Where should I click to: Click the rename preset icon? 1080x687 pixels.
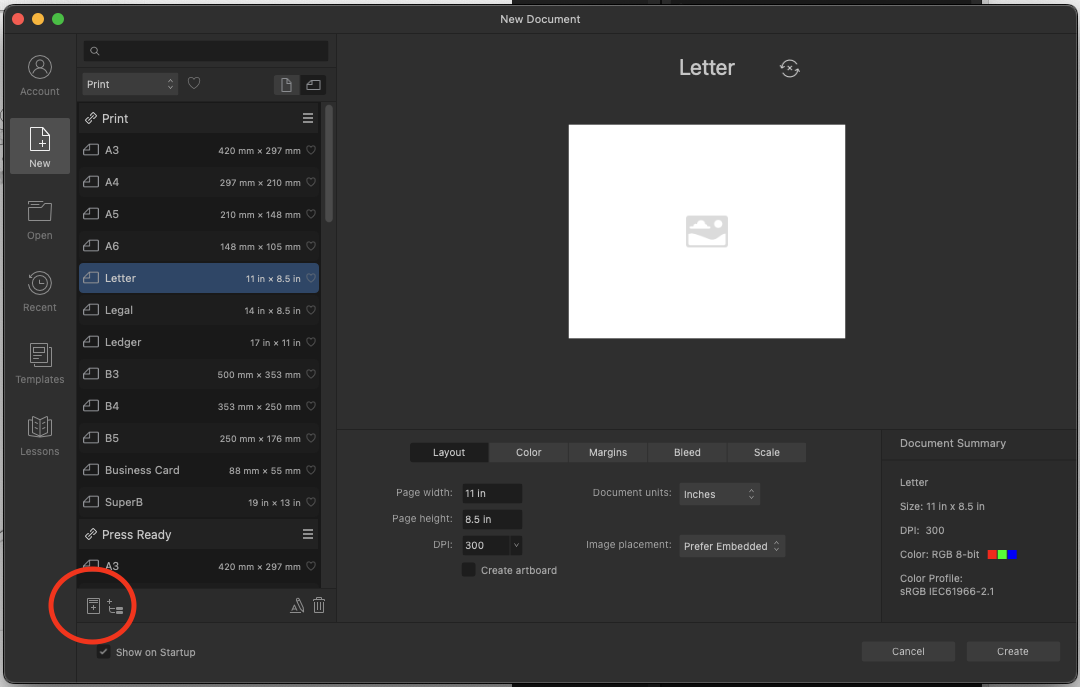coord(296,605)
